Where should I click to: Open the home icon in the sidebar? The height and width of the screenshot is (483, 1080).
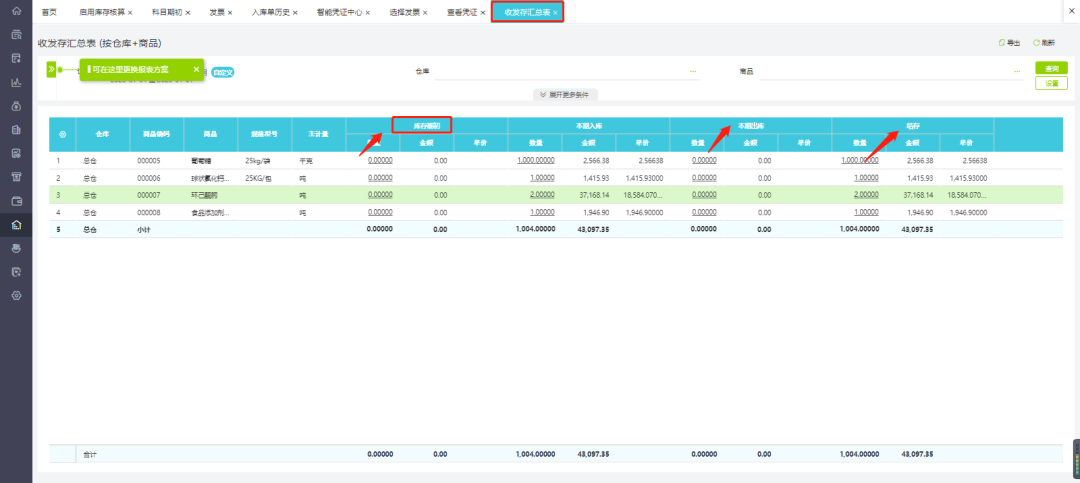17,12
